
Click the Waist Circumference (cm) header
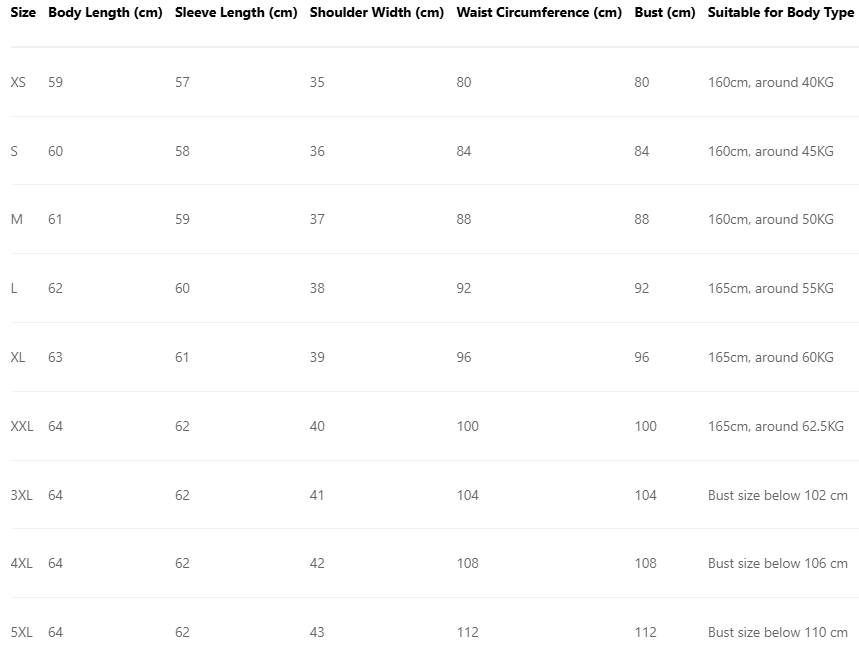[x=539, y=13]
